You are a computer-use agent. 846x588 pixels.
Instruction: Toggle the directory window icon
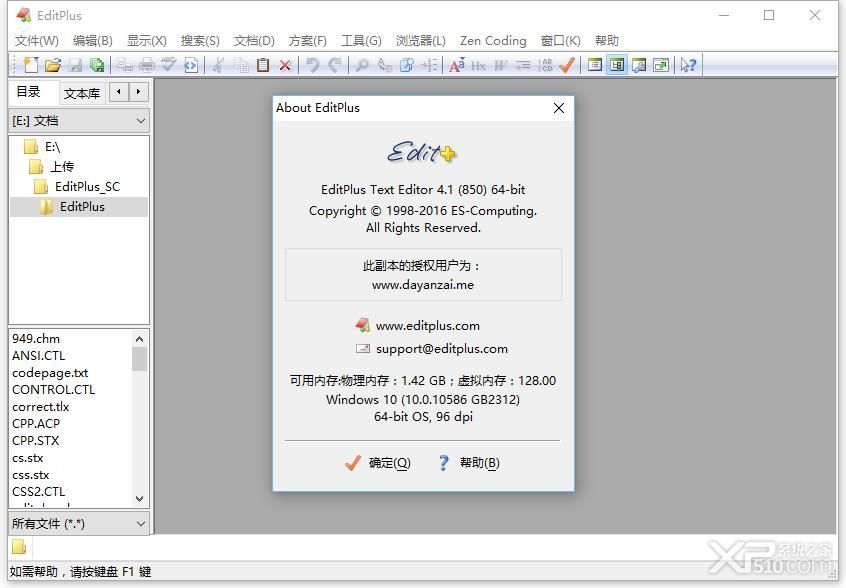coord(595,65)
